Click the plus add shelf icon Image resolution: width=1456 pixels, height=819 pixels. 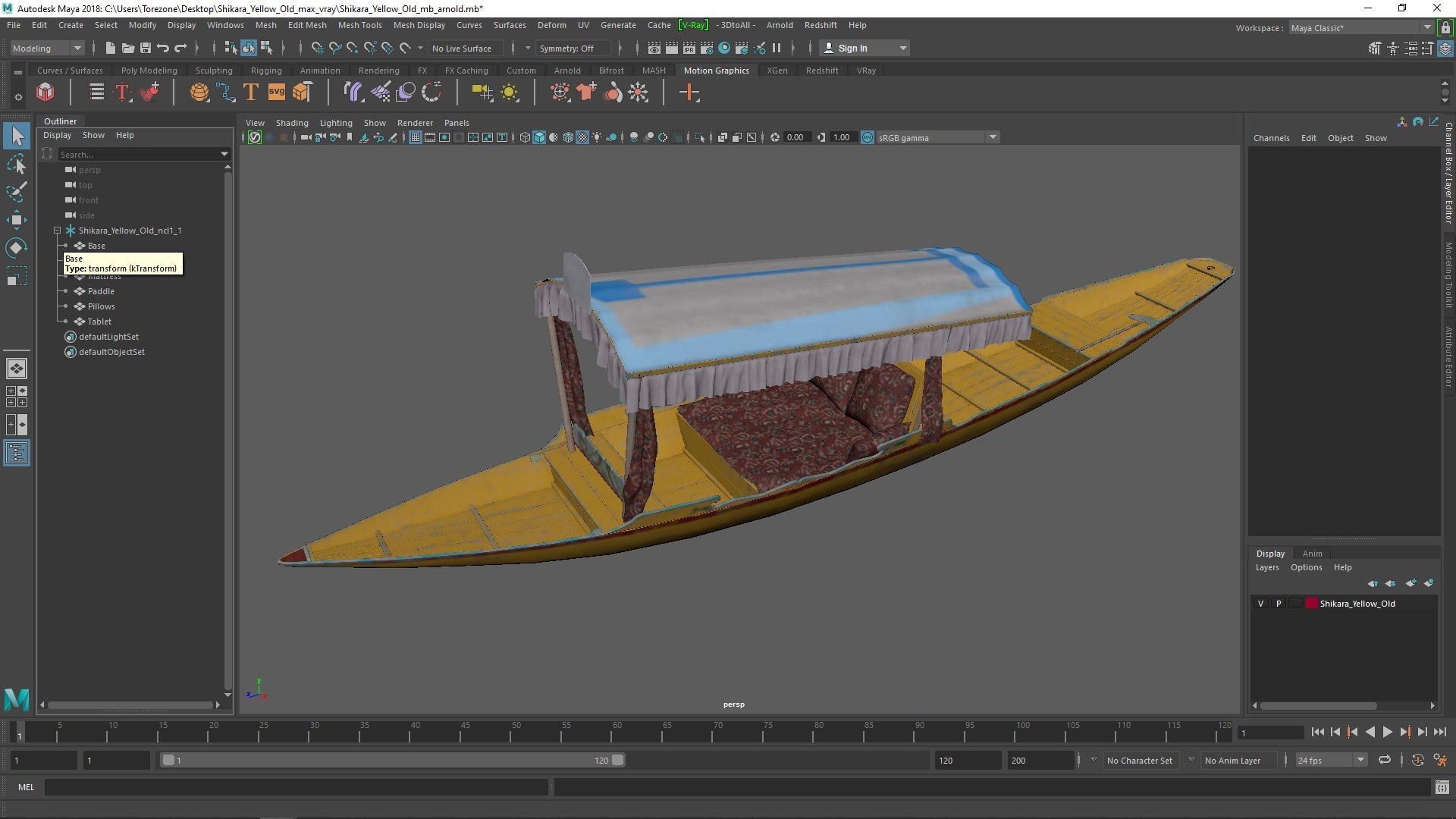coord(689,93)
